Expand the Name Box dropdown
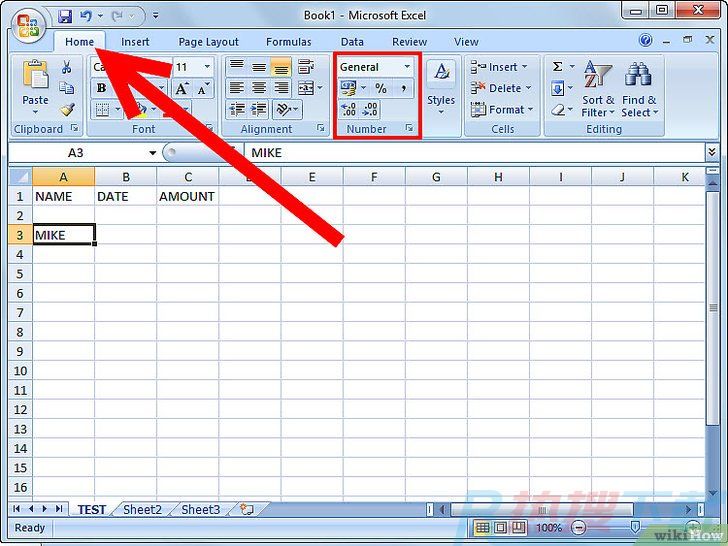The width and height of the screenshot is (728, 546). [x=152, y=153]
